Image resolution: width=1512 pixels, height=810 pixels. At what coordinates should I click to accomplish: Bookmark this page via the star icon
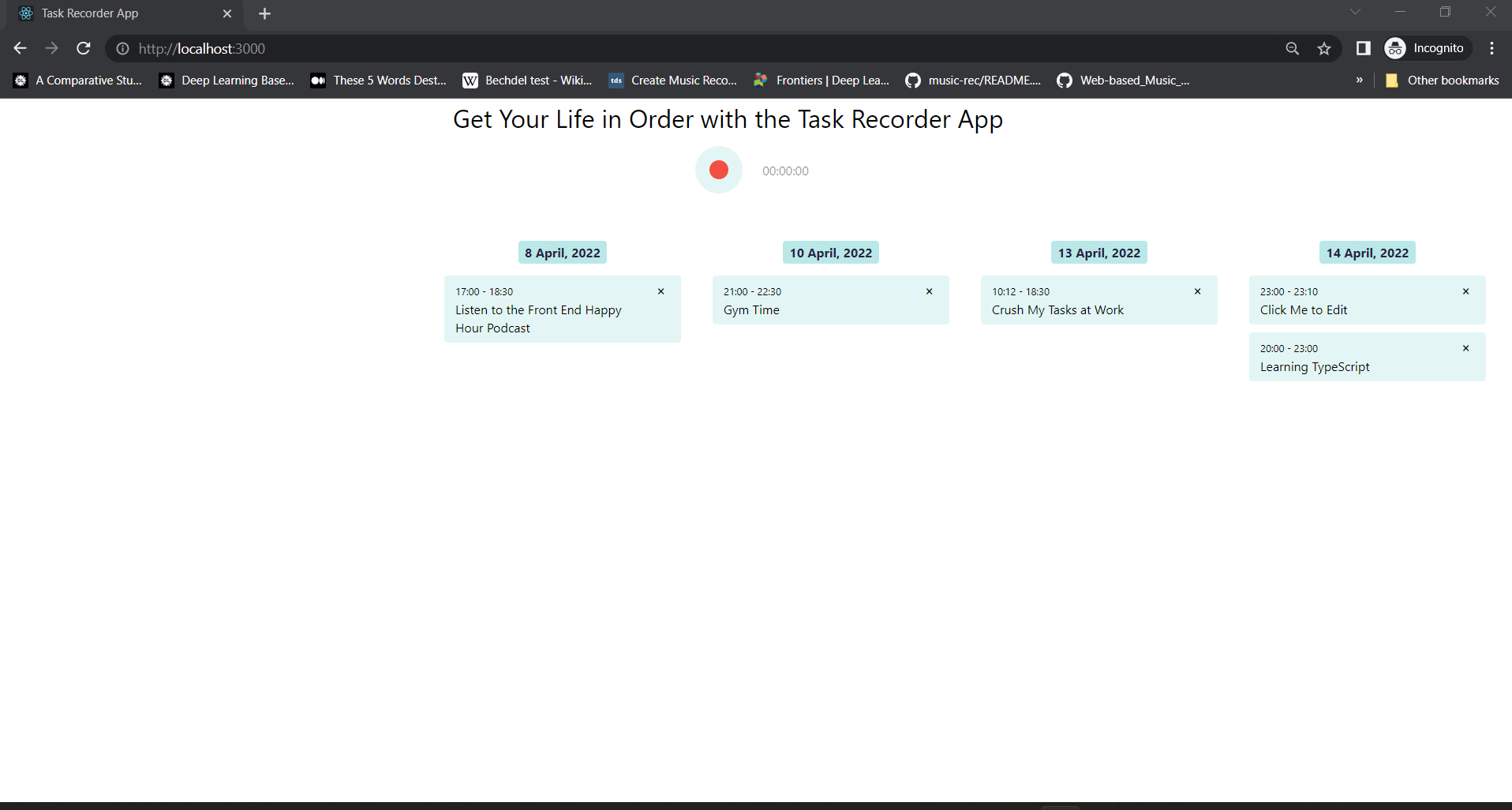pyautogui.click(x=1324, y=48)
